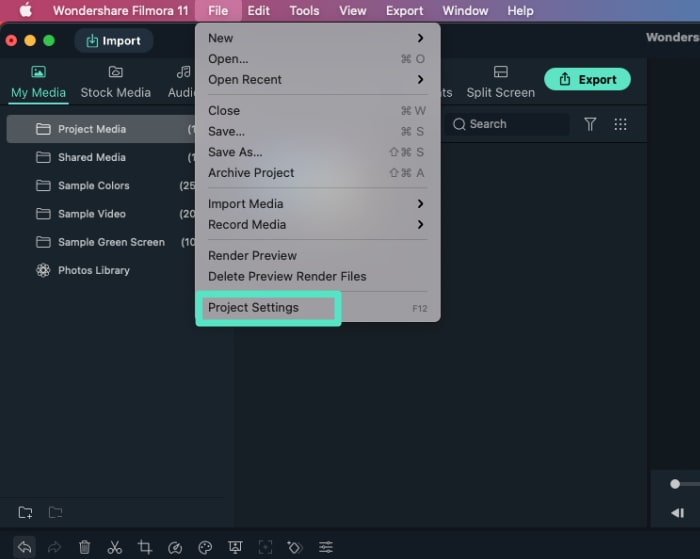Choose Archive Project from the File menu

pos(317,173)
